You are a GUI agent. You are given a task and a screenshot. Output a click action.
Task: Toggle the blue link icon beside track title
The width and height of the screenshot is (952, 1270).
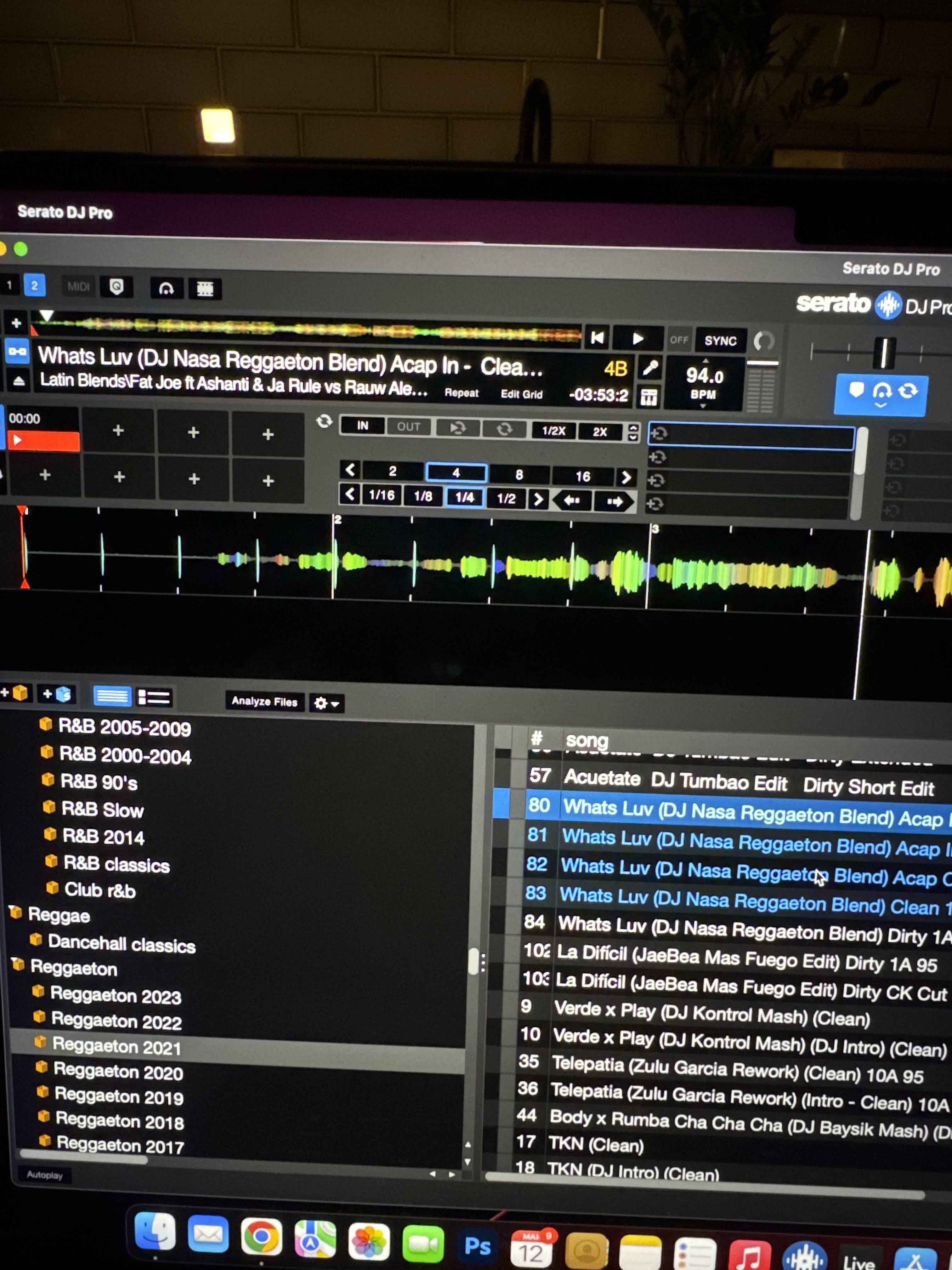[17, 351]
